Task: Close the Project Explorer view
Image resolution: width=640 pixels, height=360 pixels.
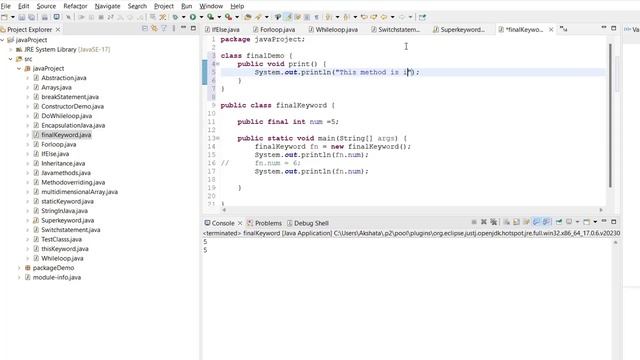Action: pos(58,29)
